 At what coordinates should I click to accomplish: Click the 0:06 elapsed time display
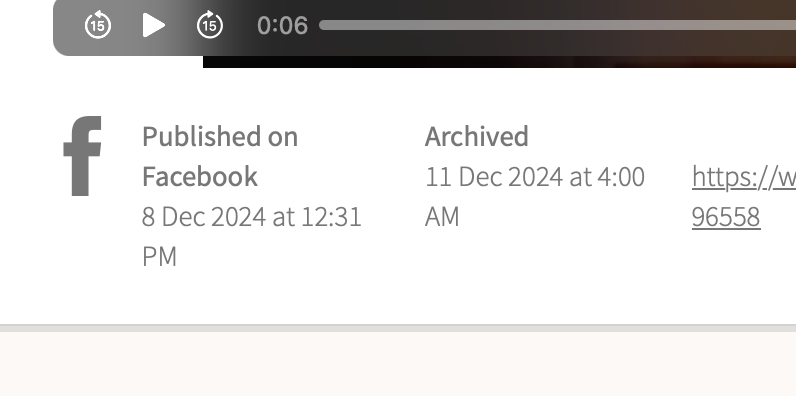click(282, 25)
